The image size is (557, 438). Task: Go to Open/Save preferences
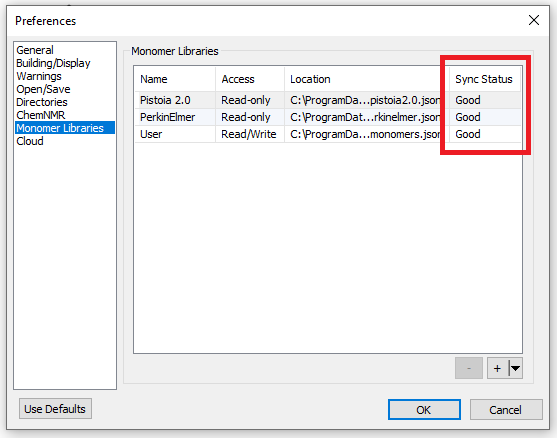point(43,89)
